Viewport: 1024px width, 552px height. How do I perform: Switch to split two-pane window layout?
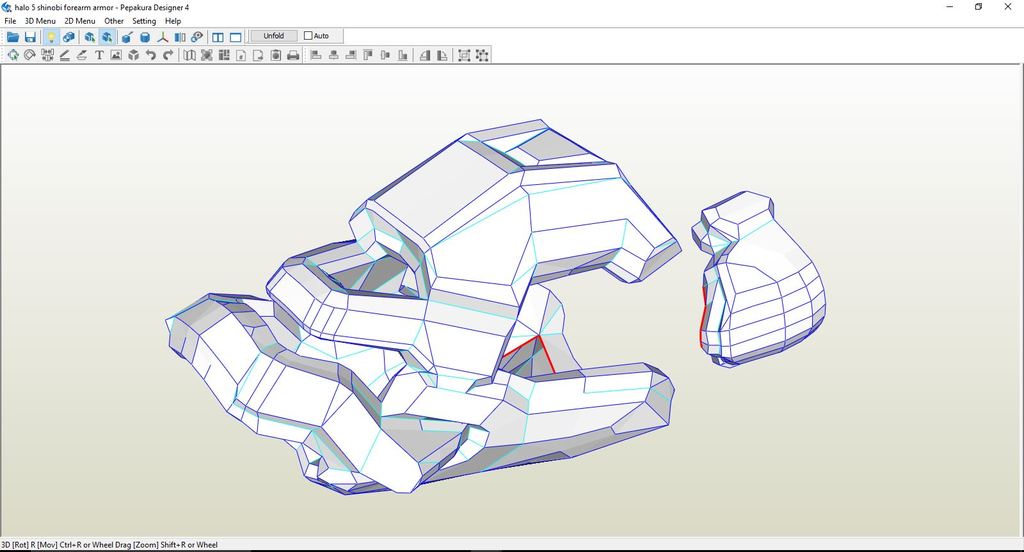tap(218, 37)
